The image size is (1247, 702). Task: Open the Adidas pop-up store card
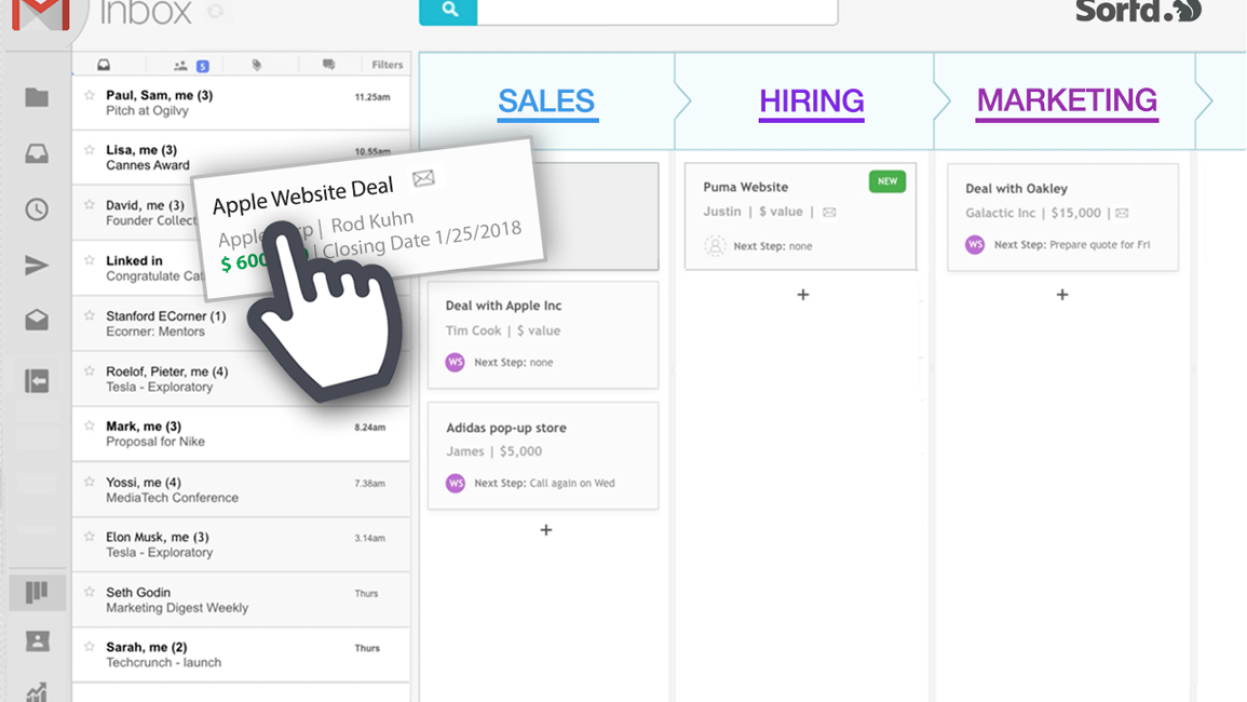coord(543,455)
